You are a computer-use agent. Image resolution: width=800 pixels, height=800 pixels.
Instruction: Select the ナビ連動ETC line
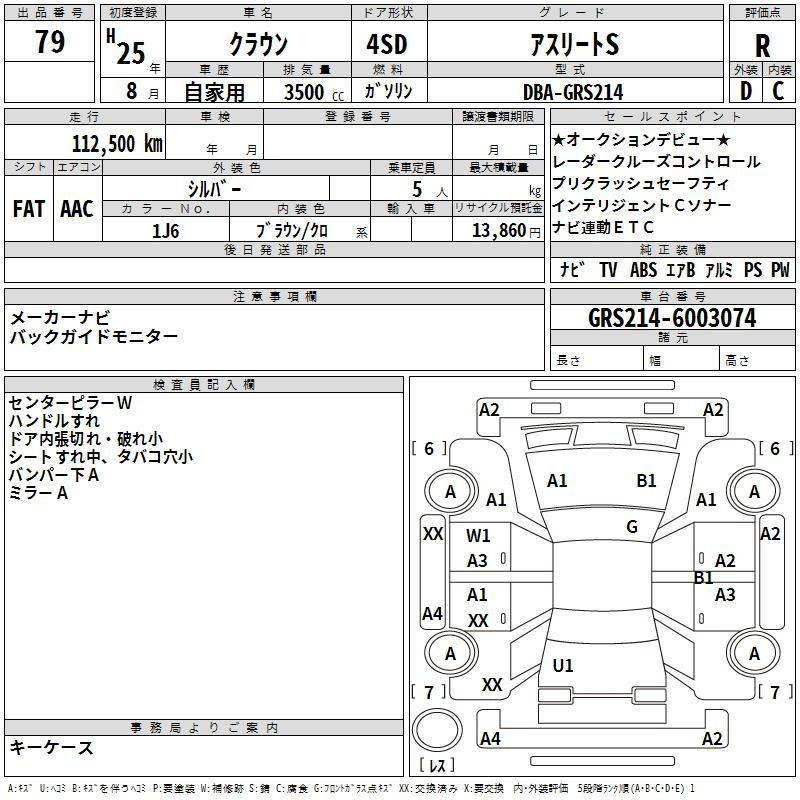[603, 227]
